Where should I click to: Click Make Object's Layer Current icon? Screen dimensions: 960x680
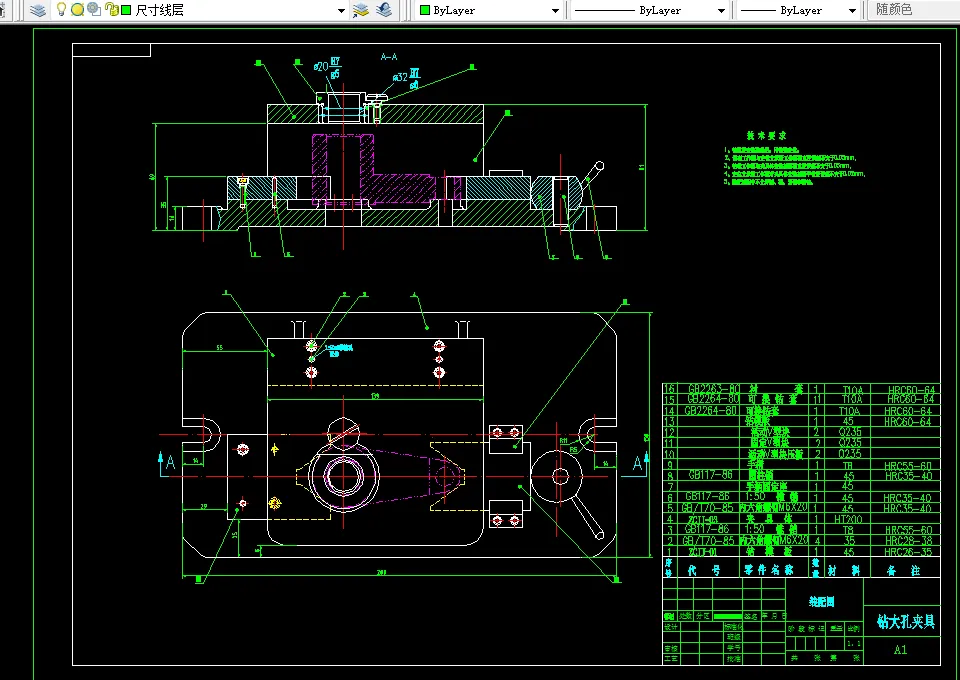361,10
